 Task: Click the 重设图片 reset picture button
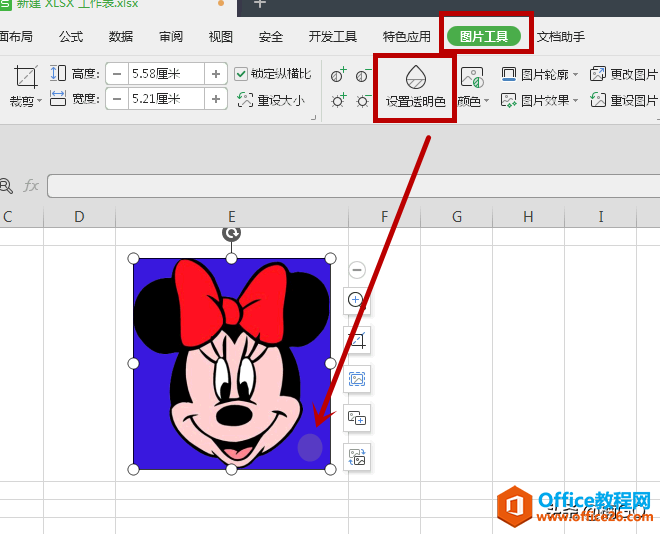624,100
